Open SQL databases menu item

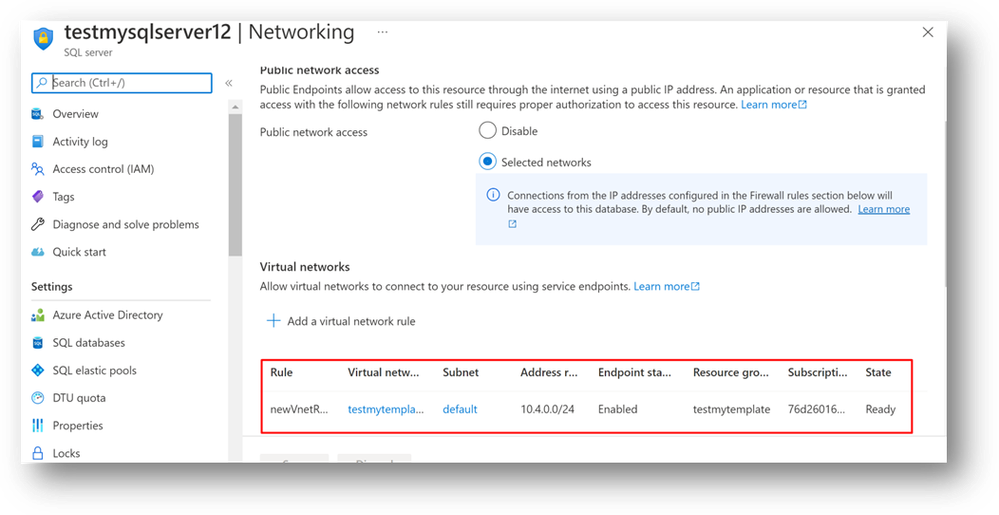click(88, 343)
